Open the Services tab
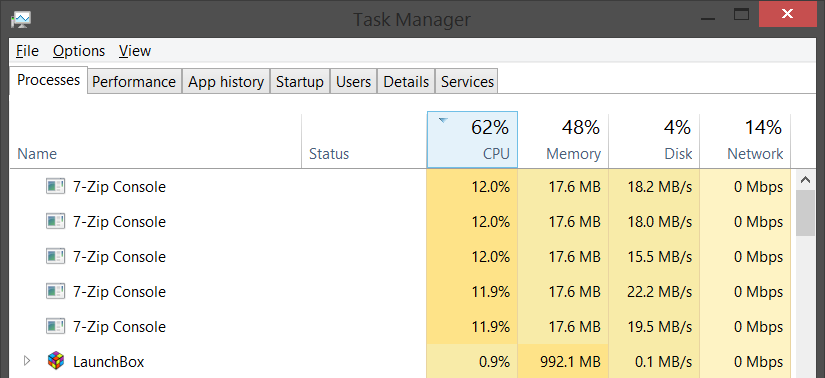Image resolution: width=825 pixels, height=378 pixels. [467, 82]
